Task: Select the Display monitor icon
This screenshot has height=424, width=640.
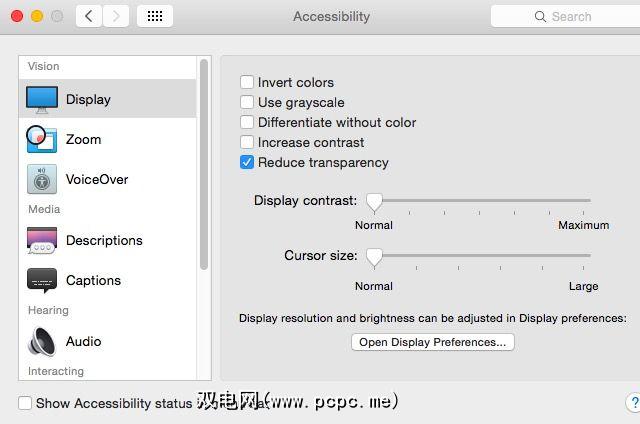Action: point(42,99)
